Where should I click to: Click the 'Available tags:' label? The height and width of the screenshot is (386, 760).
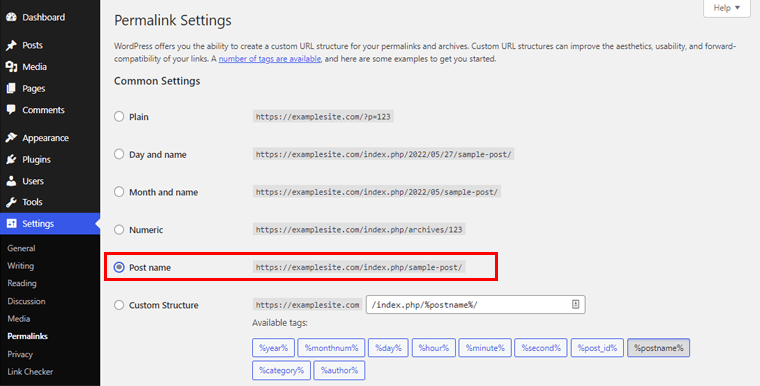click(x=280, y=323)
